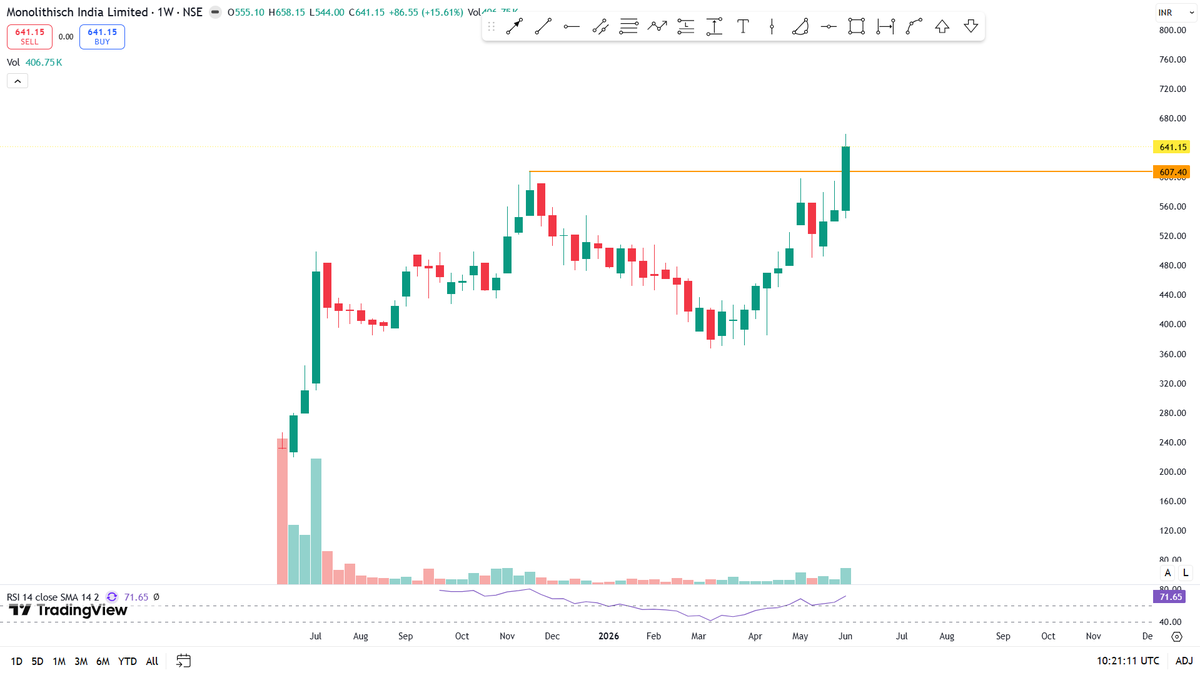
Task: Click the Vol 406.75K legend label
Action: [35, 62]
